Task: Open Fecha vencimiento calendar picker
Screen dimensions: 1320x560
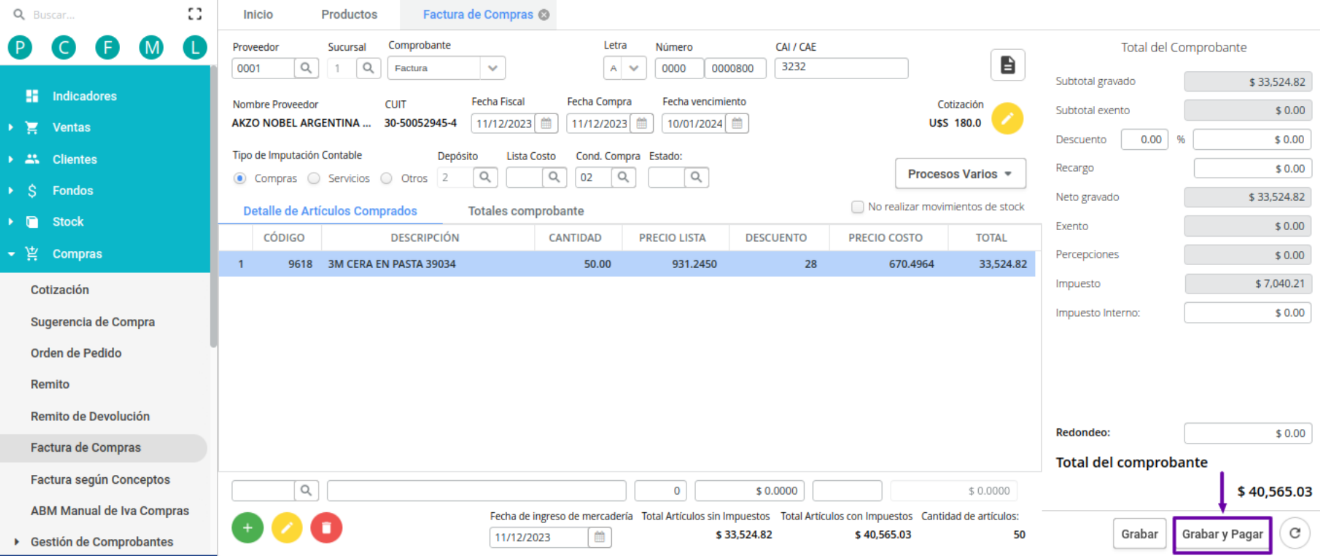Action: tap(736, 123)
